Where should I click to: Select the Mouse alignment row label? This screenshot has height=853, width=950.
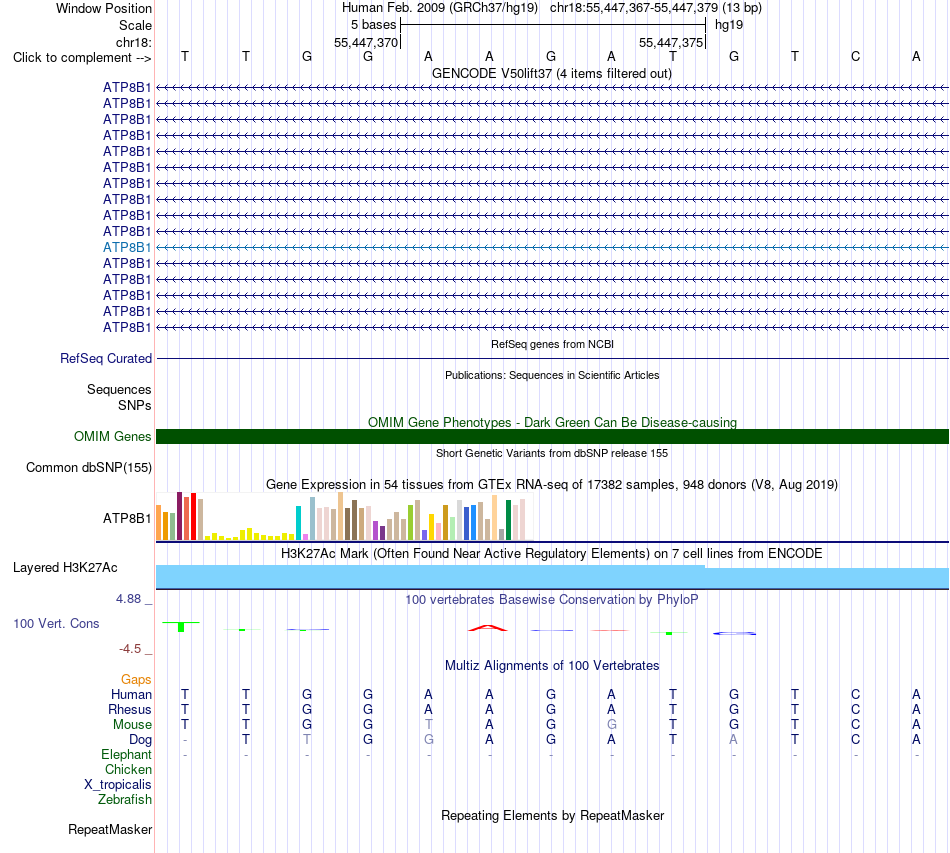click(x=132, y=725)
